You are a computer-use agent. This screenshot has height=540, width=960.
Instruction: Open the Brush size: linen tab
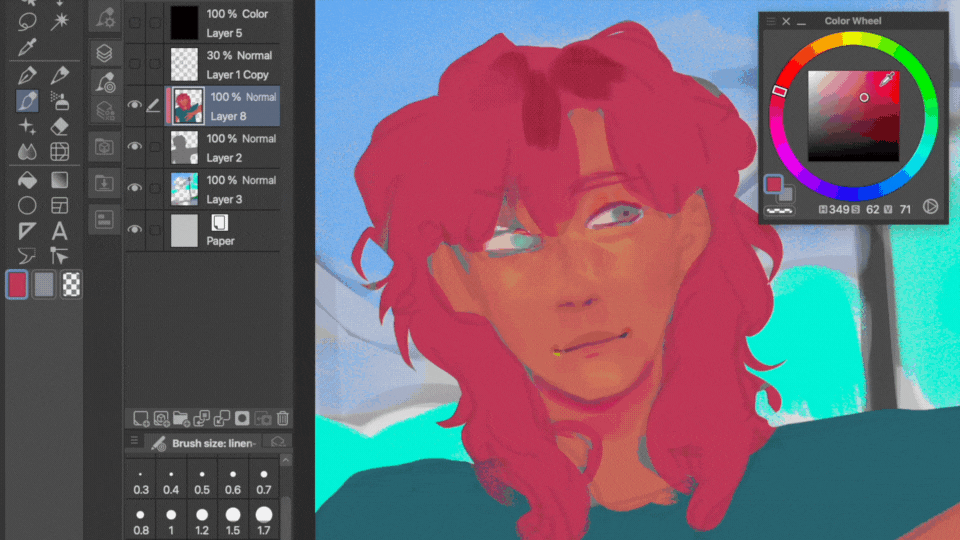click(204, 443)
